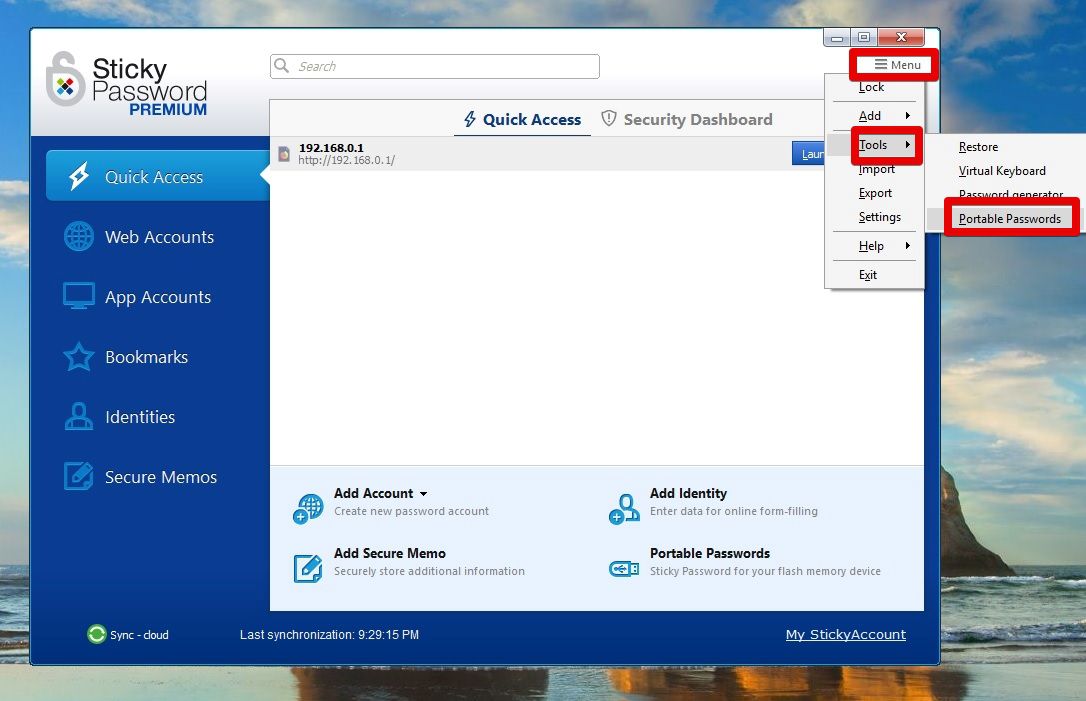Image resolution: width=1086 pixels, height=701 pixels.
Task: Expand the Tools submenu arrow
Action: pyautogui.click(x=907, y=145)
